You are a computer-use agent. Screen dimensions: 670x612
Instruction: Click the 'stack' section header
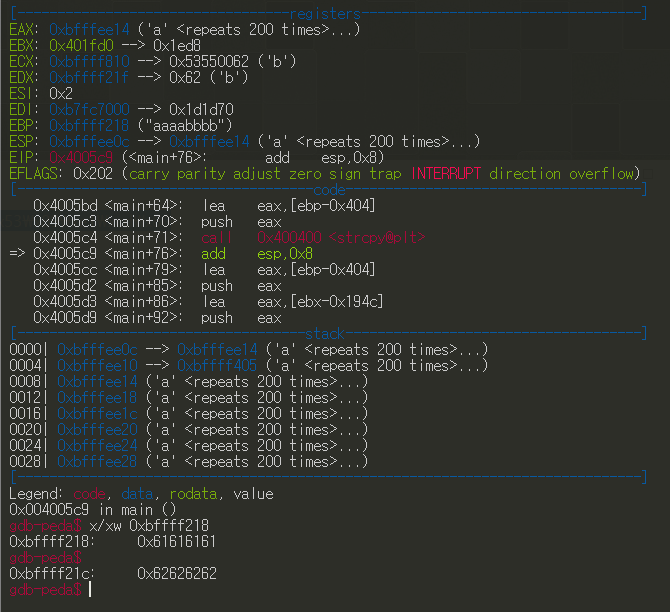(x=325, y=333)
